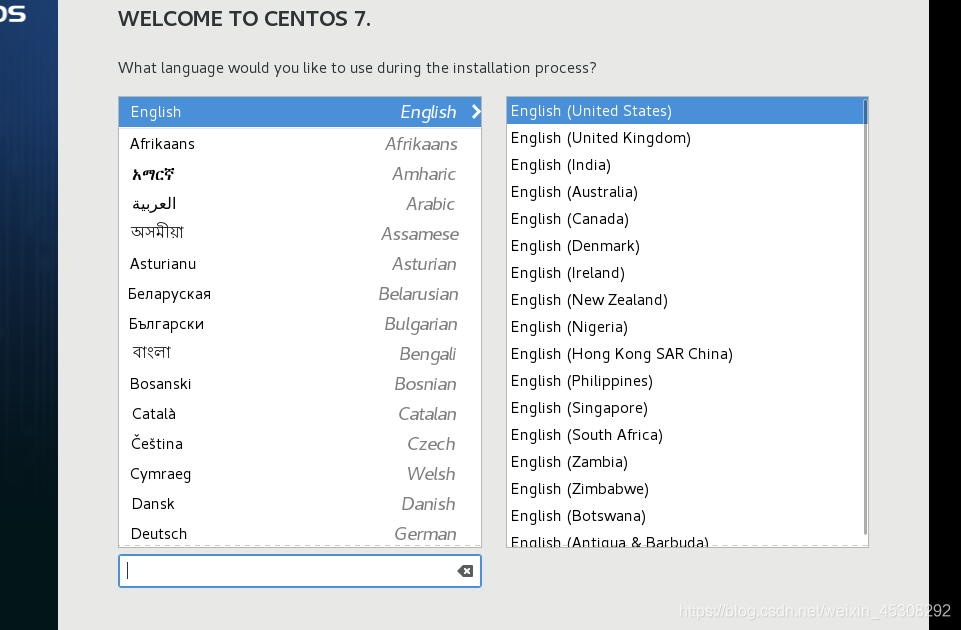Choose English (Nigeria) locale

point(685,327)
